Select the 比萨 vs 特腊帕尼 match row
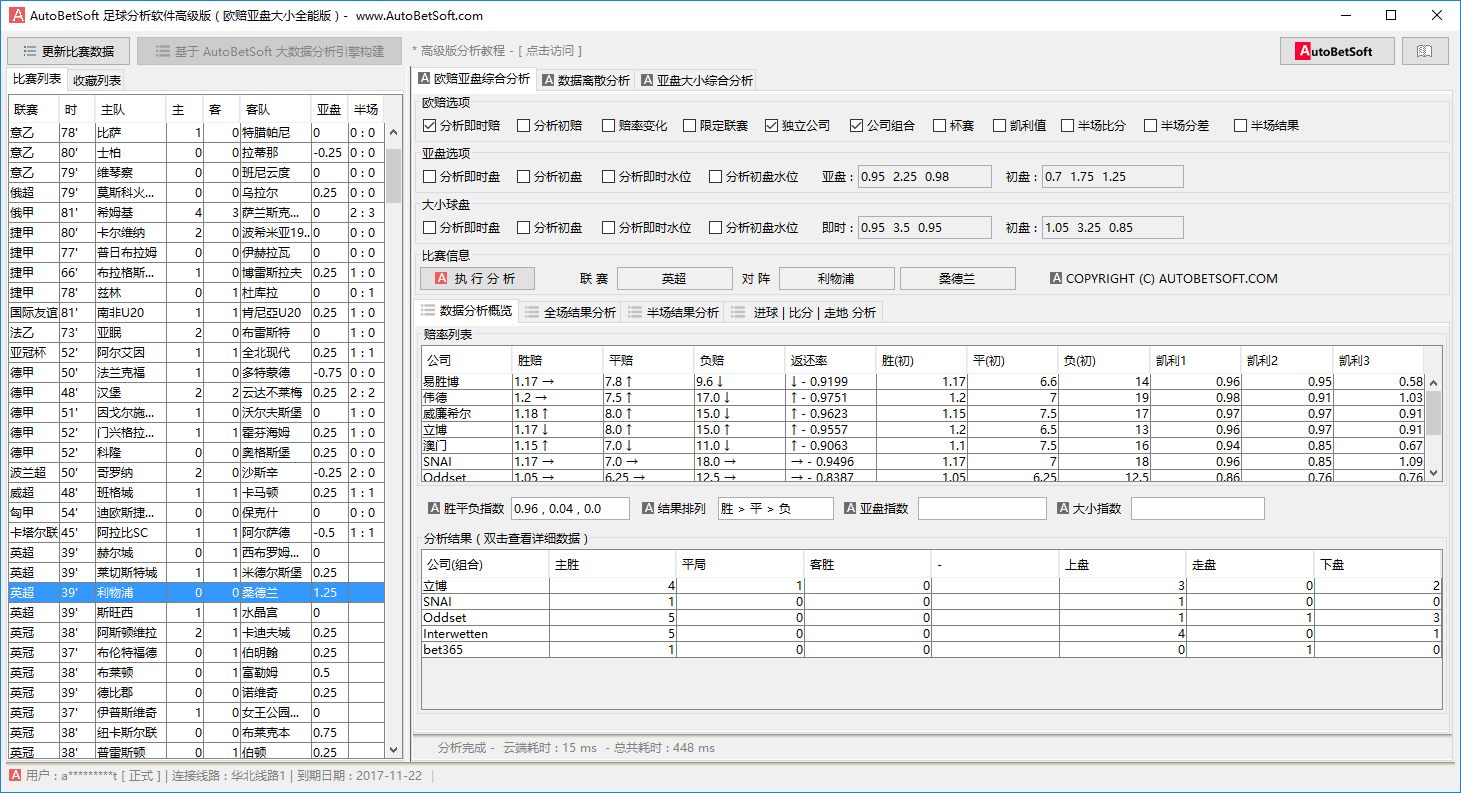1461x793 pixels. (x=194, y=132)
